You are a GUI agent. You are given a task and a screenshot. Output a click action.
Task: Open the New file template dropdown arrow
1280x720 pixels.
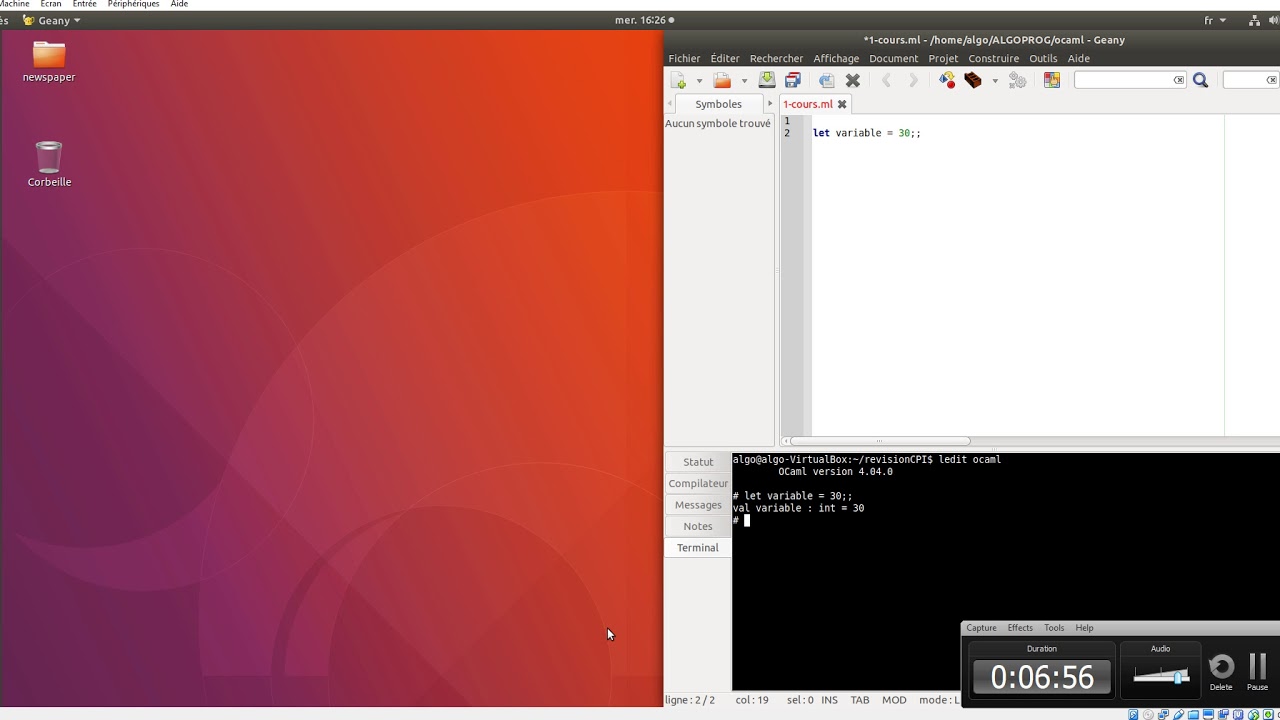click(x=699, y=81)
